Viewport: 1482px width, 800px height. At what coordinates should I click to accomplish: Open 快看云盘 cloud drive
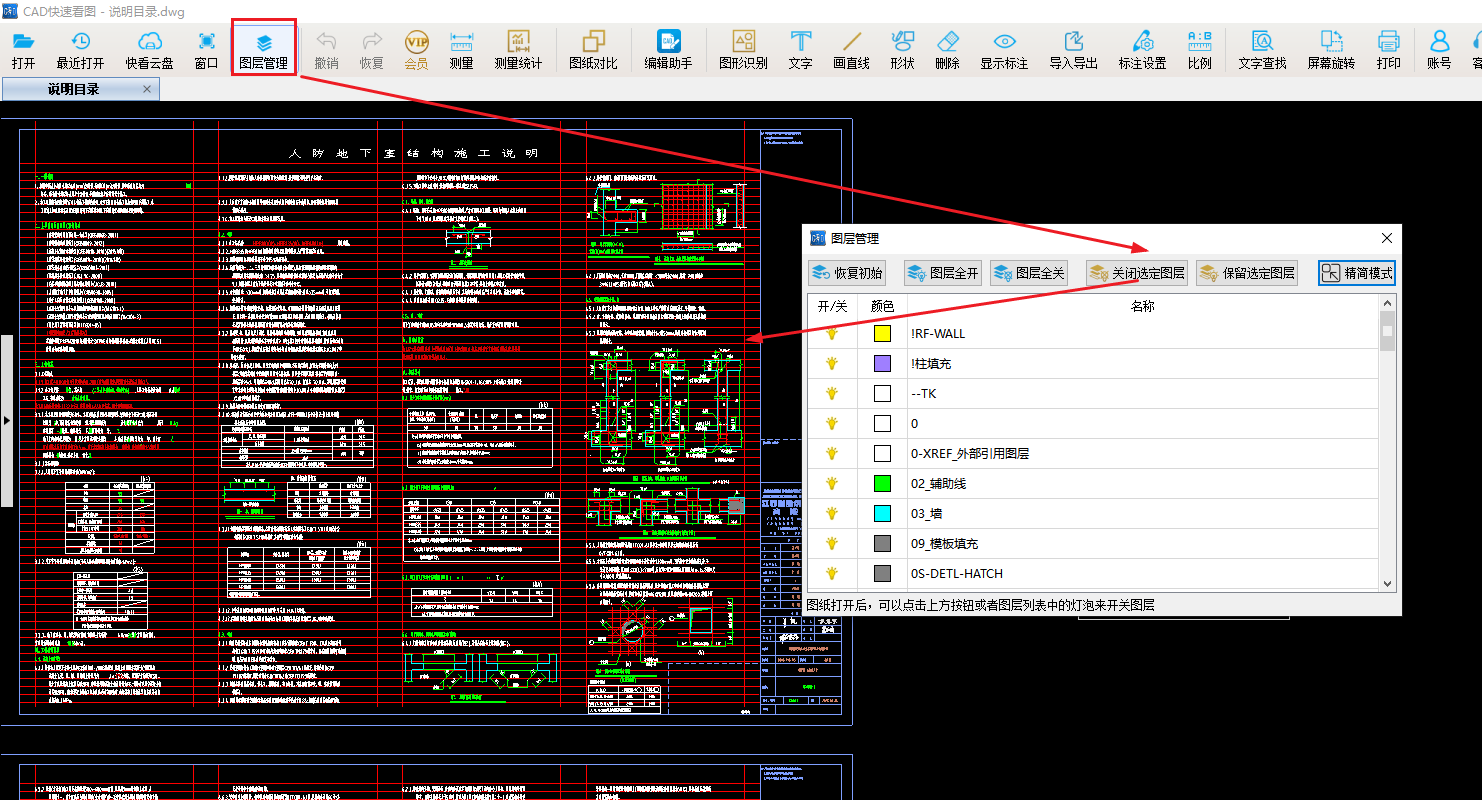click(x=149, y=50)
